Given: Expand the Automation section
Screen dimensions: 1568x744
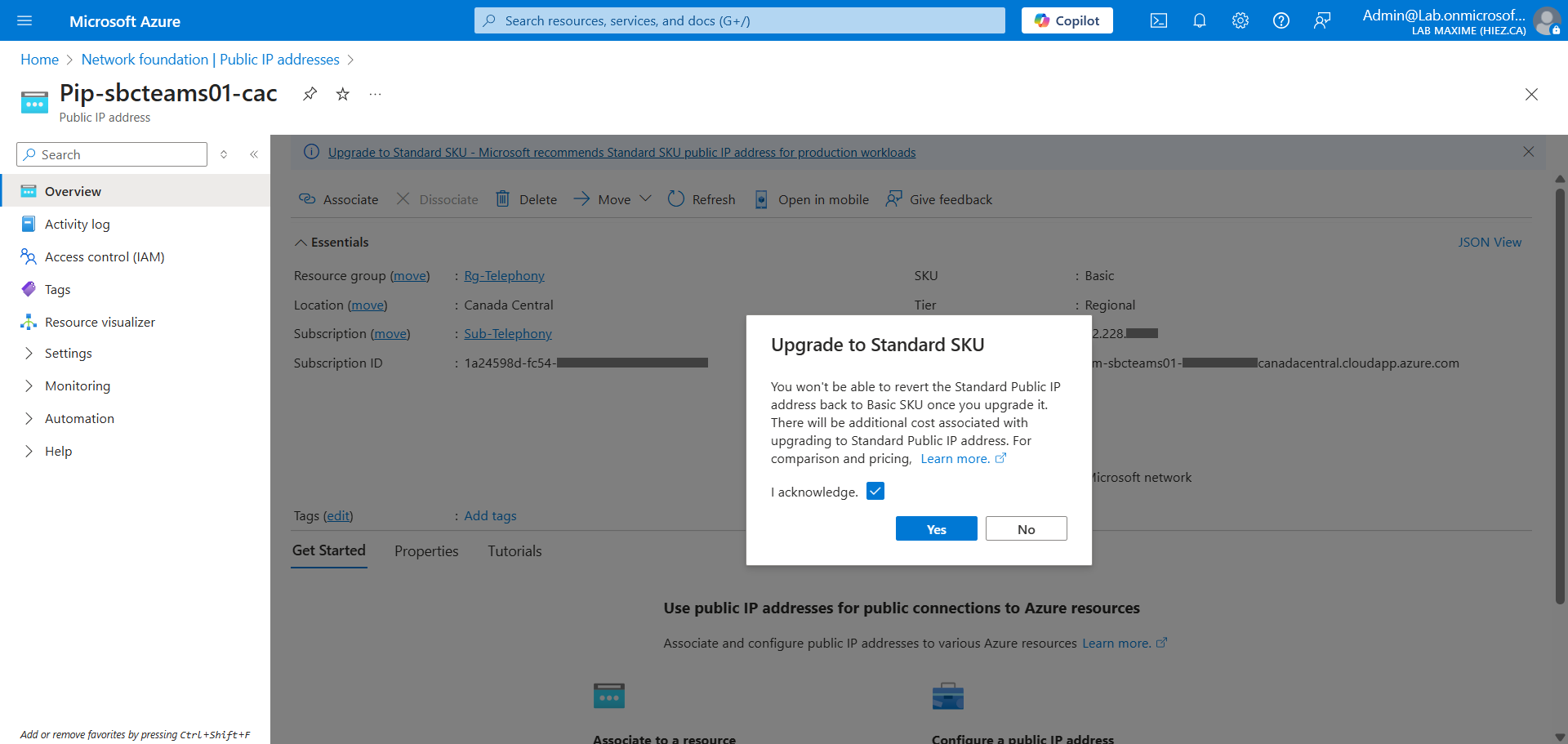Looking at the screenshot, I should point(79,419).
